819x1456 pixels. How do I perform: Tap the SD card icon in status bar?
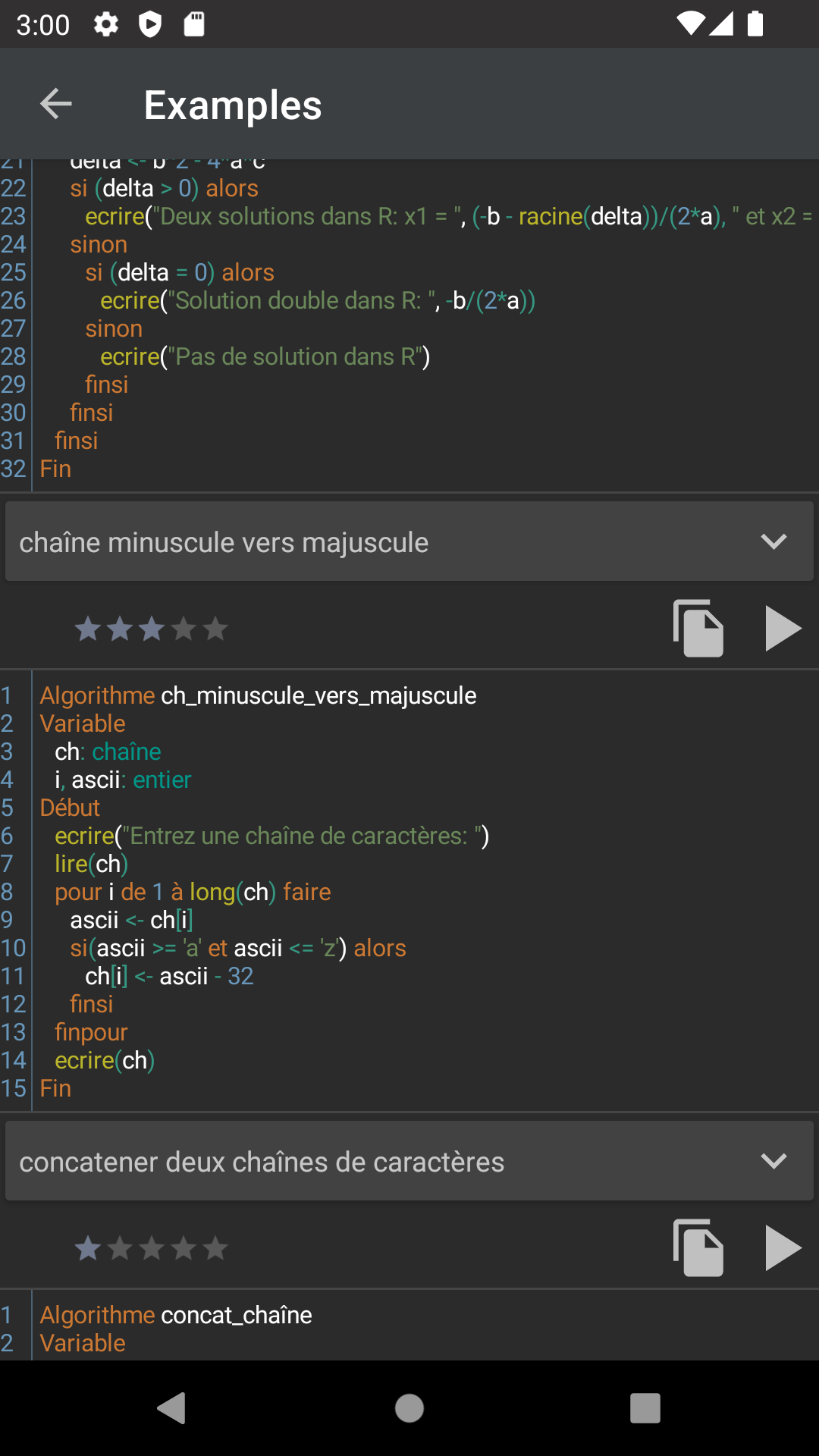coord(194,24)
